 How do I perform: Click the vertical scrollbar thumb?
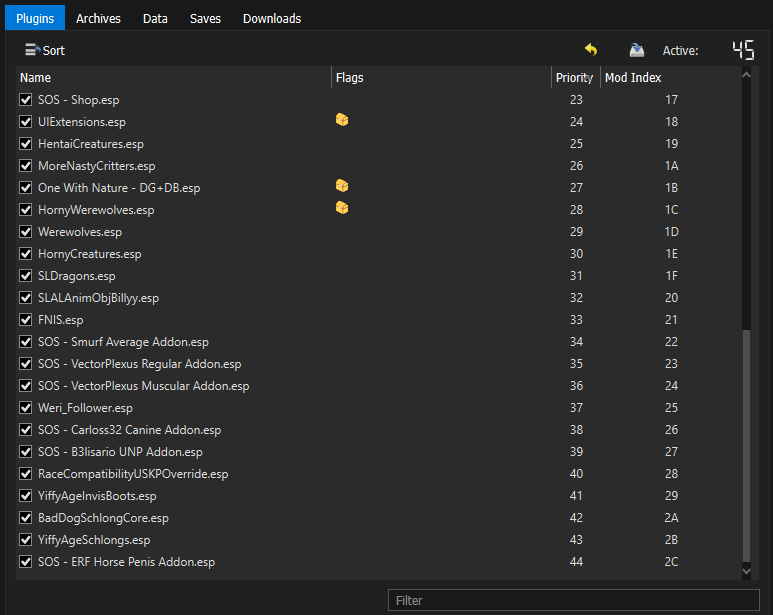pos(746,446)
